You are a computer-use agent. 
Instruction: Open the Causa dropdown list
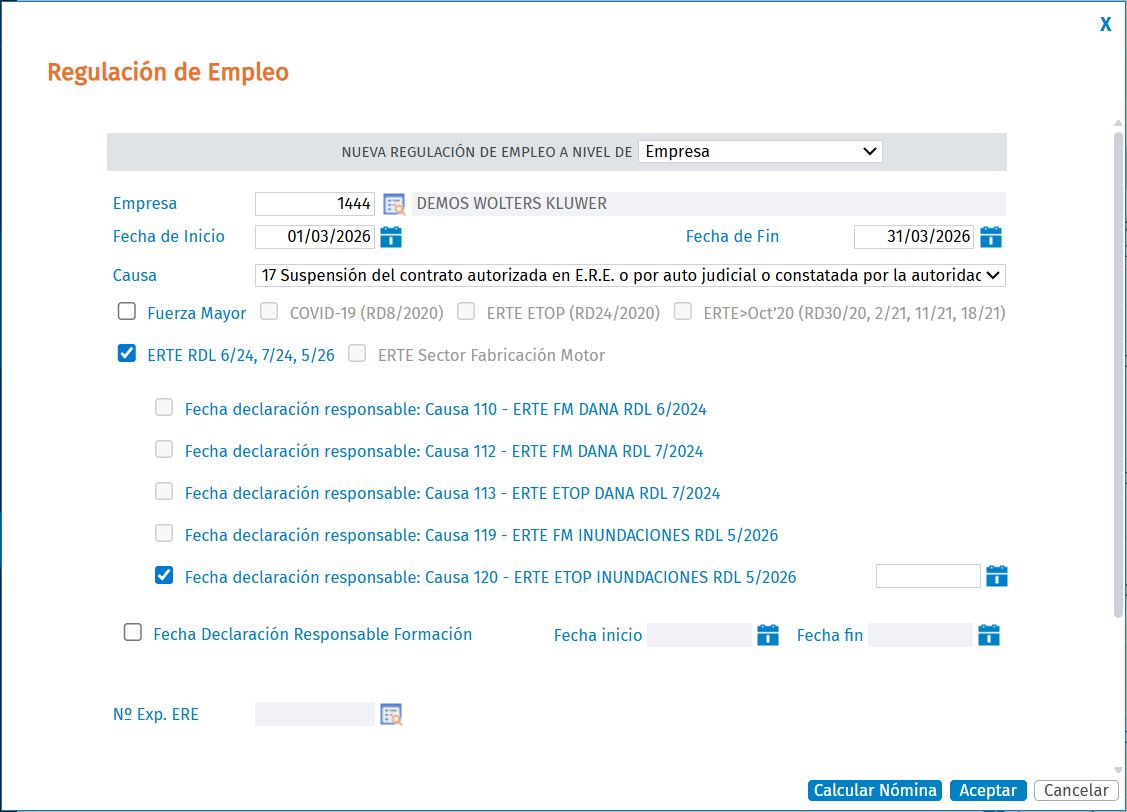pos(630,275)
